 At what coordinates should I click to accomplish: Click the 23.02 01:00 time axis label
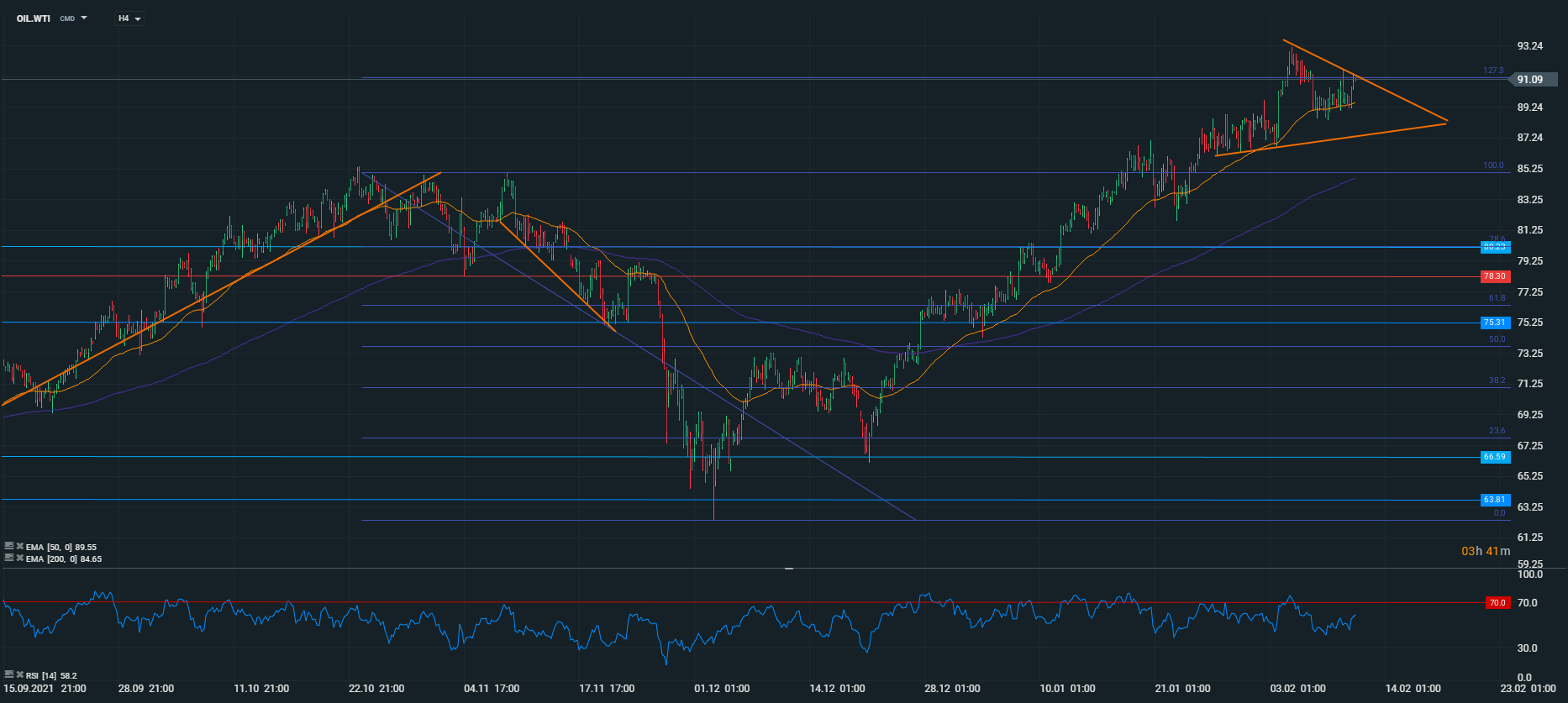pyautogui.click(x=1528, y=689)
